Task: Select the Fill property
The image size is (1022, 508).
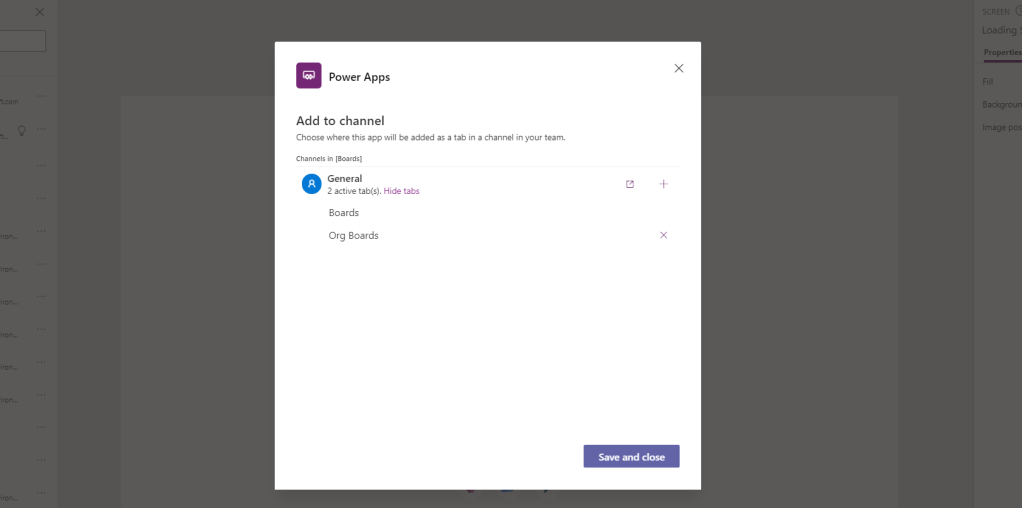Action: click(988, 81)
